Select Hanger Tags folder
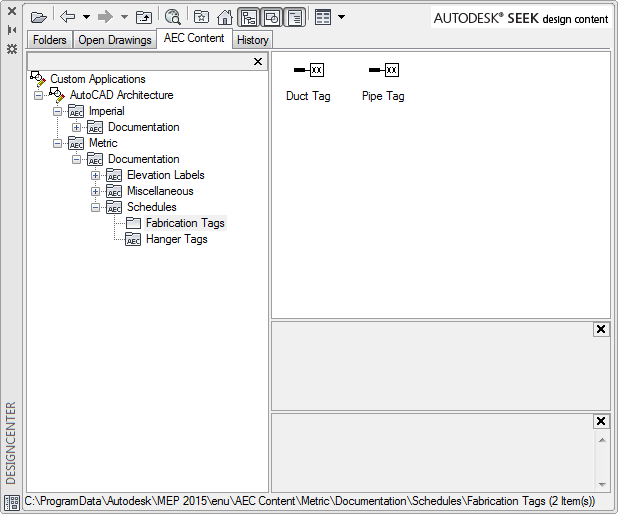Screen dimensions: 618x514 pos(177,239)
